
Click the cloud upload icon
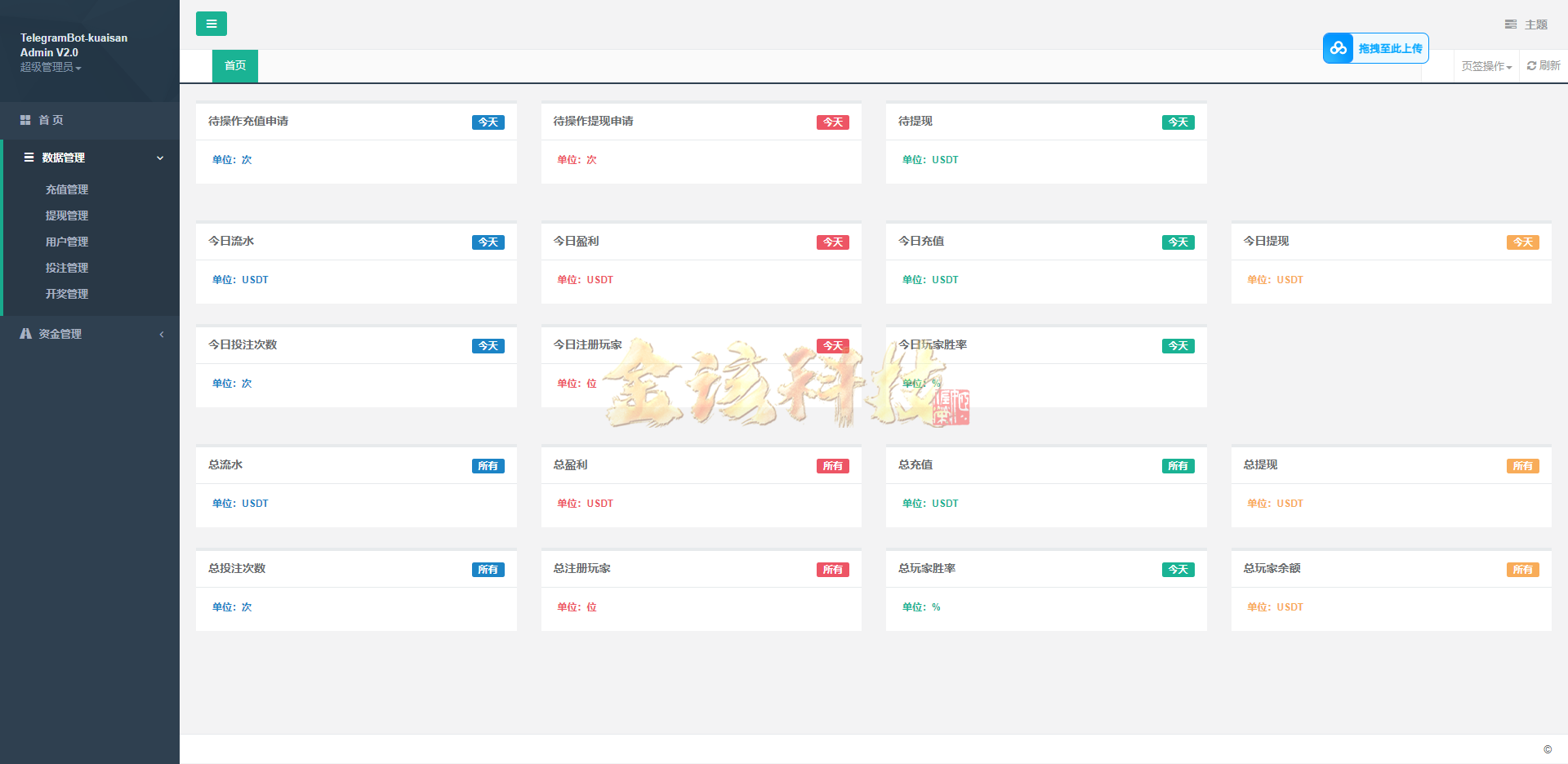(1338, 48)
